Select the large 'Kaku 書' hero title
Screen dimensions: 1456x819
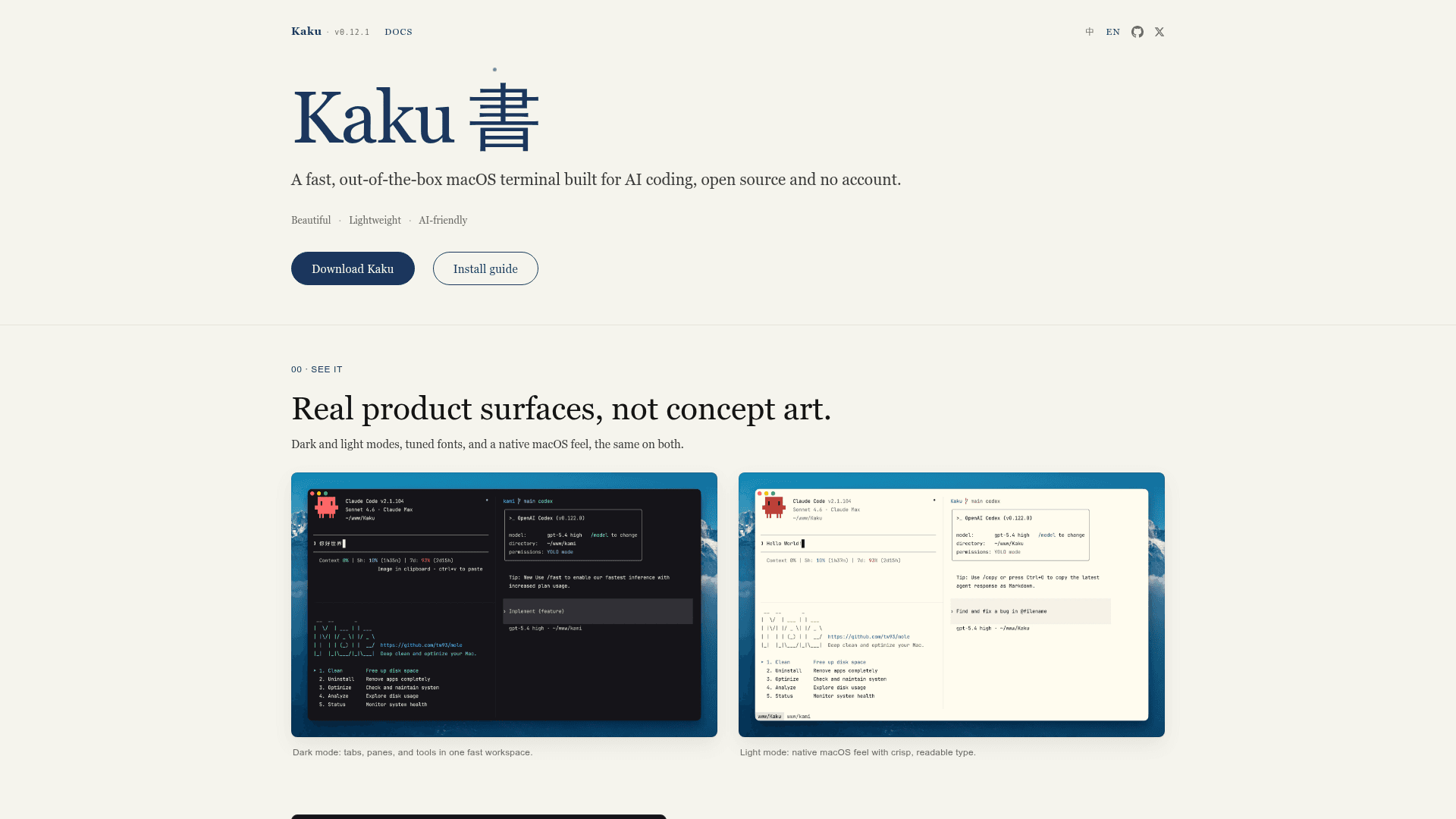click(x=416, y=118)
